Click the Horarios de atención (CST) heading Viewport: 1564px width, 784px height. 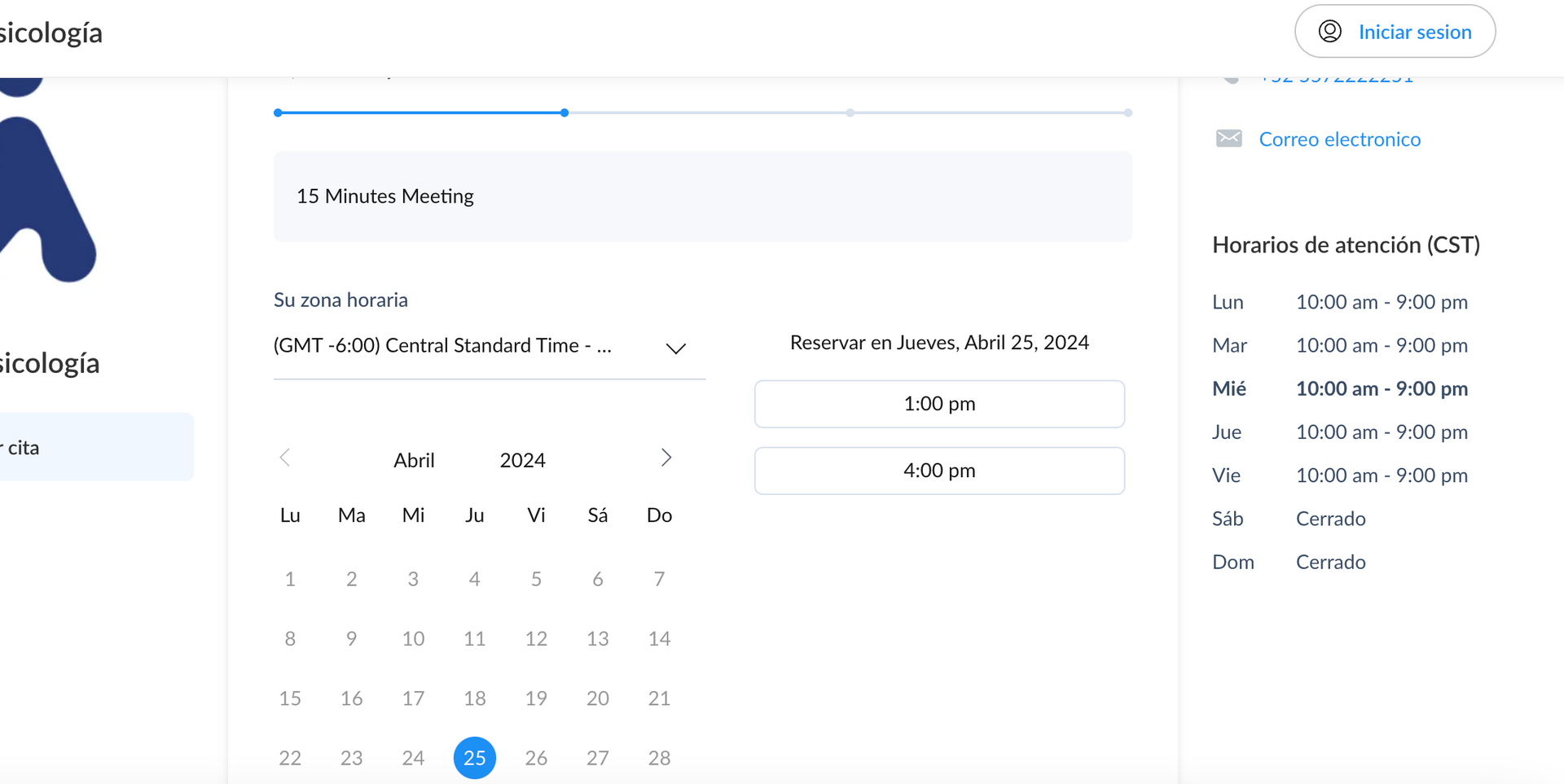1346,245
